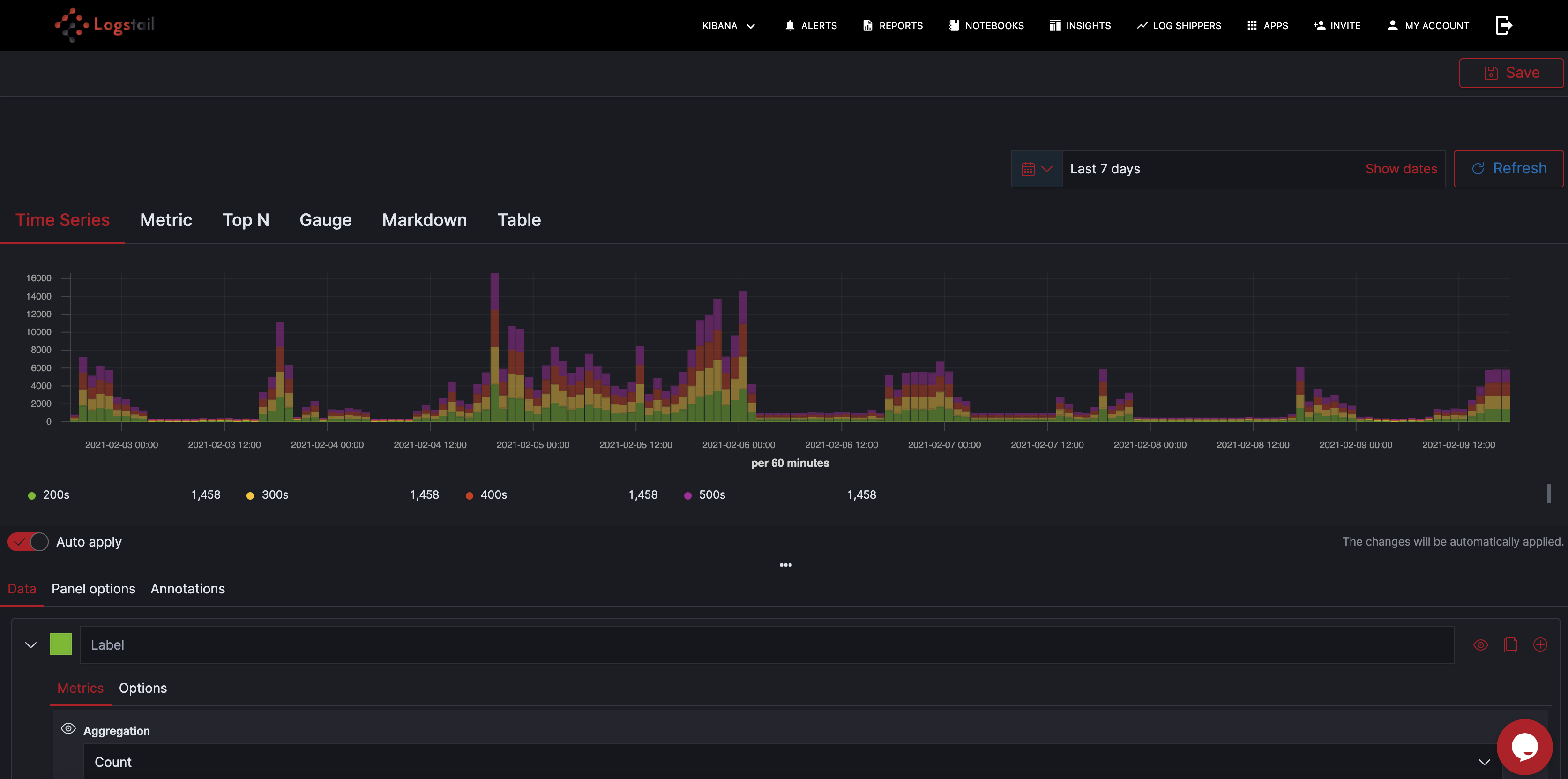Open the Alerts bell icon

(790, 26)
